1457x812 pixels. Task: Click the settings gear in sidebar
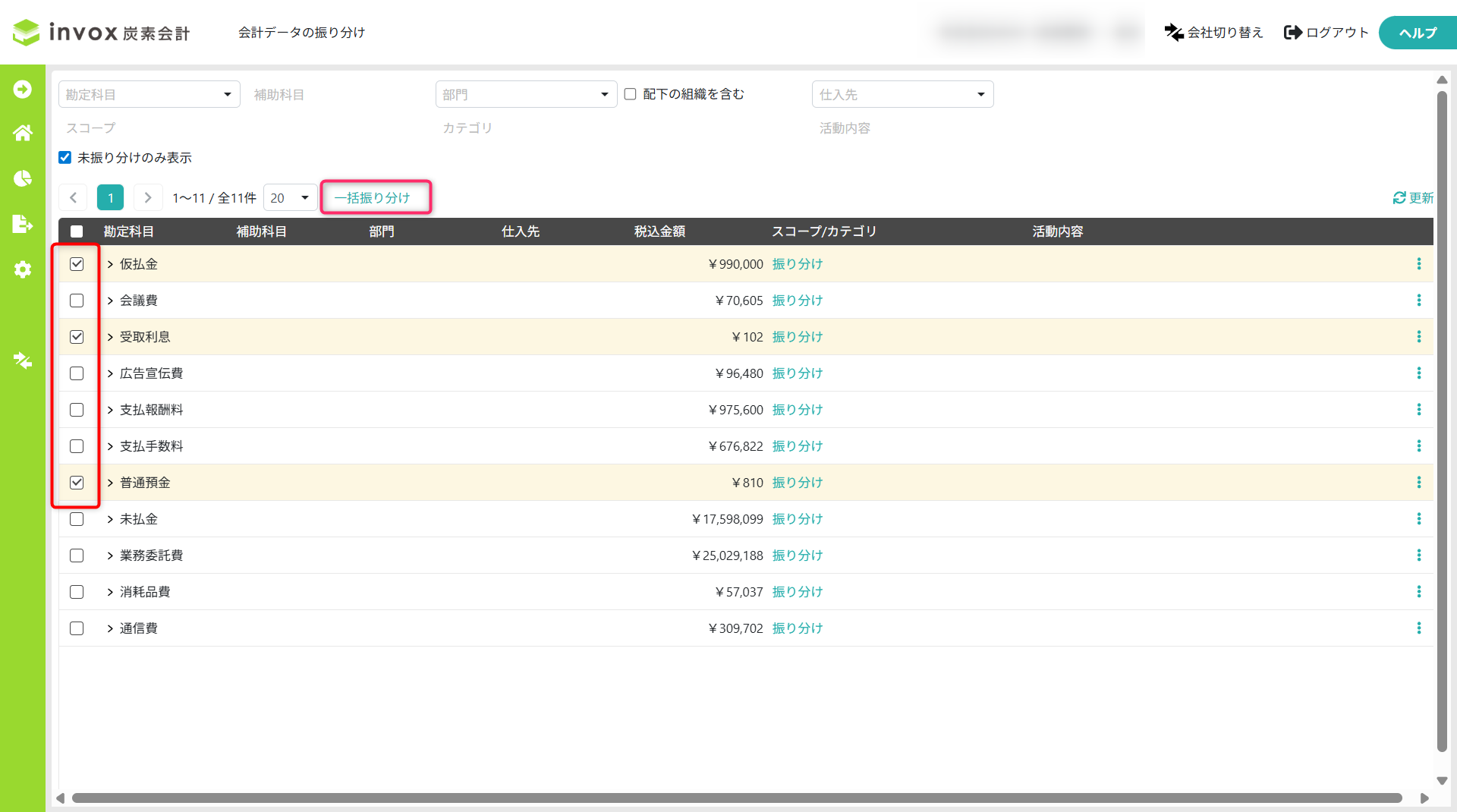click(23, 269)
